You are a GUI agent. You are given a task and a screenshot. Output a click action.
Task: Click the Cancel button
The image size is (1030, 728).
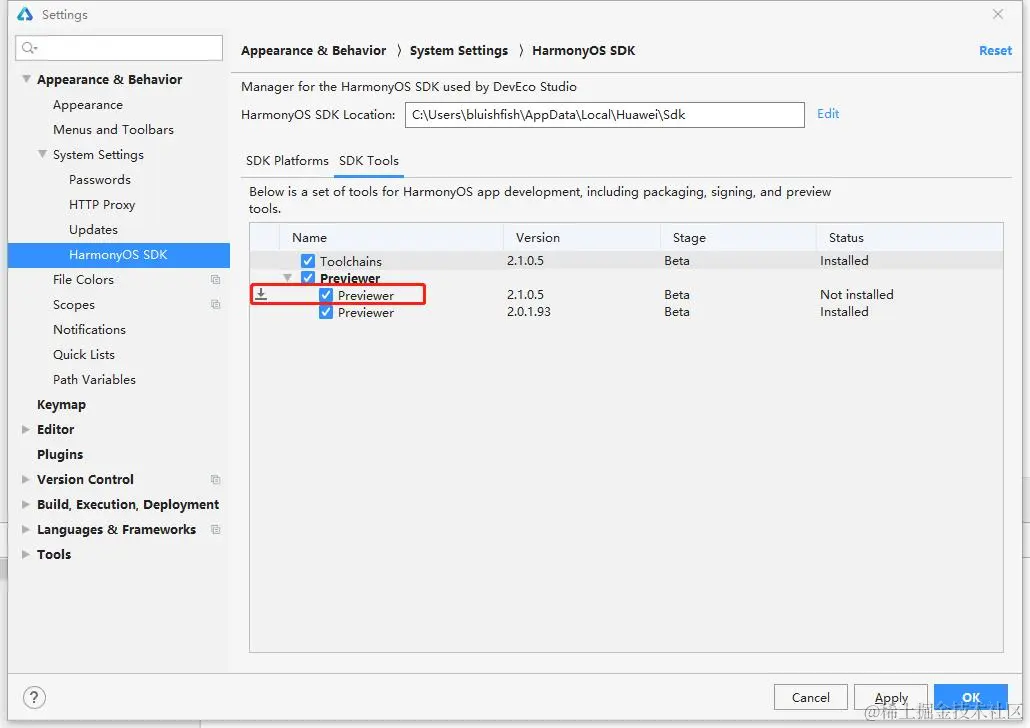pyautogui.click(x=811, y=697)
